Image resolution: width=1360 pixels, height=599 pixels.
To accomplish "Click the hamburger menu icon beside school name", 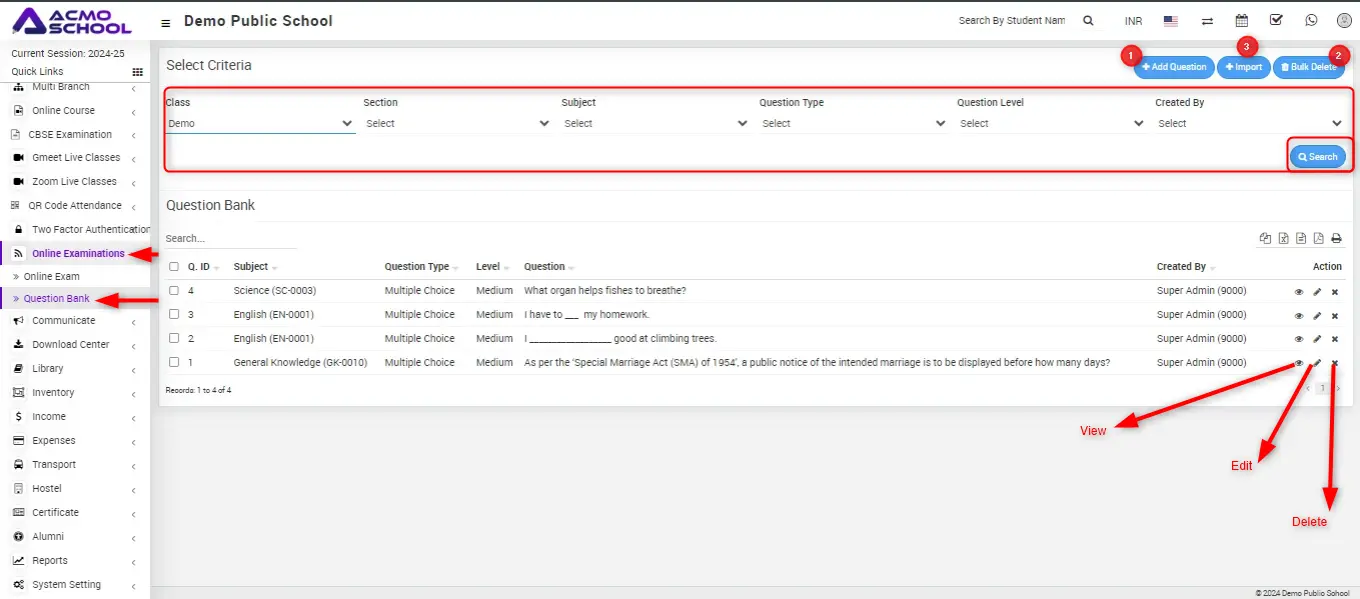I will 165,22.
